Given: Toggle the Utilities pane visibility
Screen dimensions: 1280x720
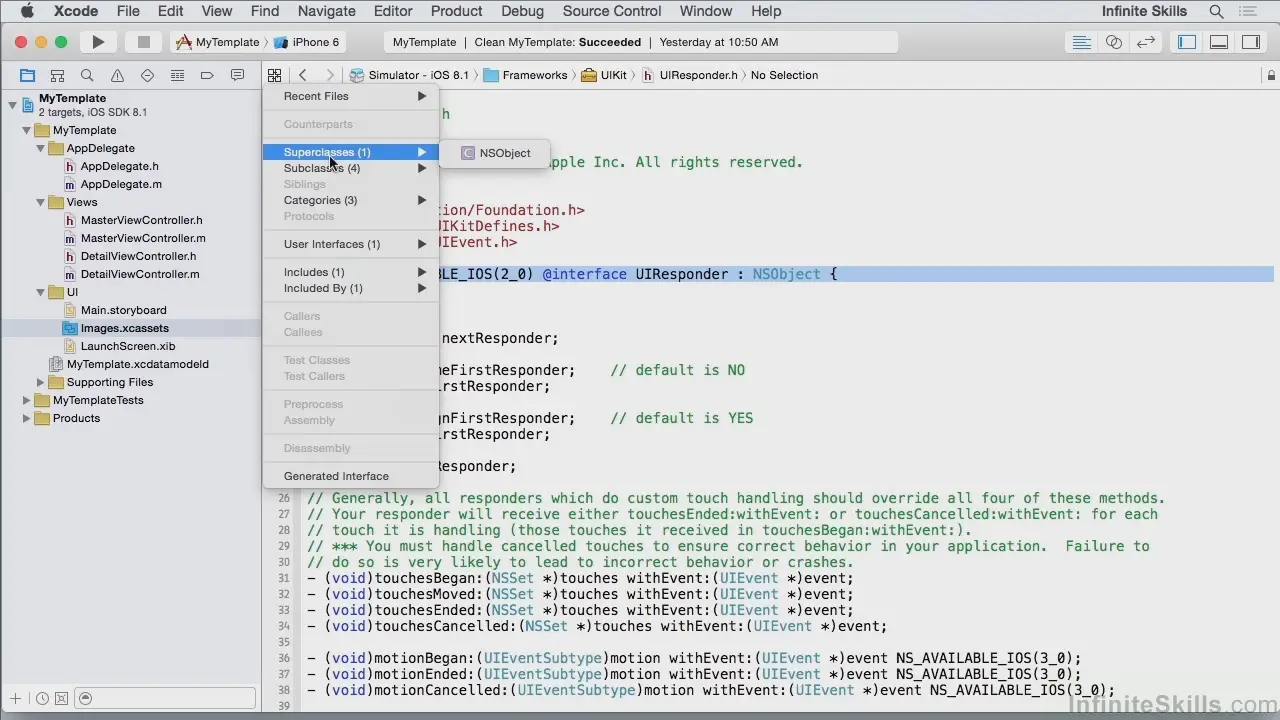Looking at the screenshot, I should 1251,42.
